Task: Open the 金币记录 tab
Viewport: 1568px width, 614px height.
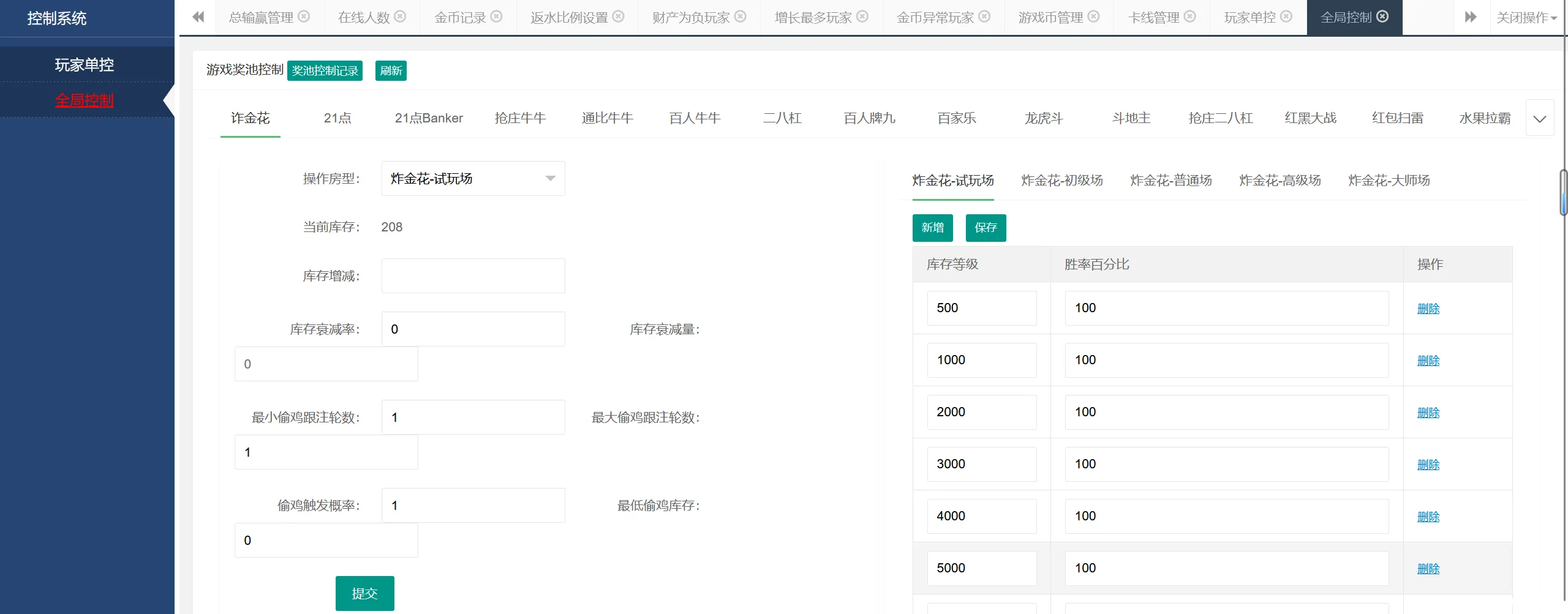Action: (x=460, y=18)
